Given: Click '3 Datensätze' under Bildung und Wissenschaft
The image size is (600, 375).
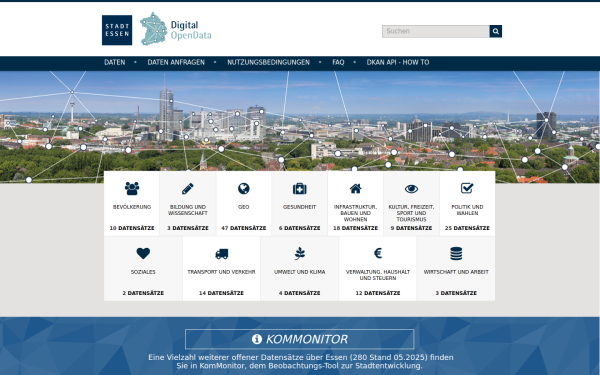Looking at the screenshot, I should coord(188,228).
